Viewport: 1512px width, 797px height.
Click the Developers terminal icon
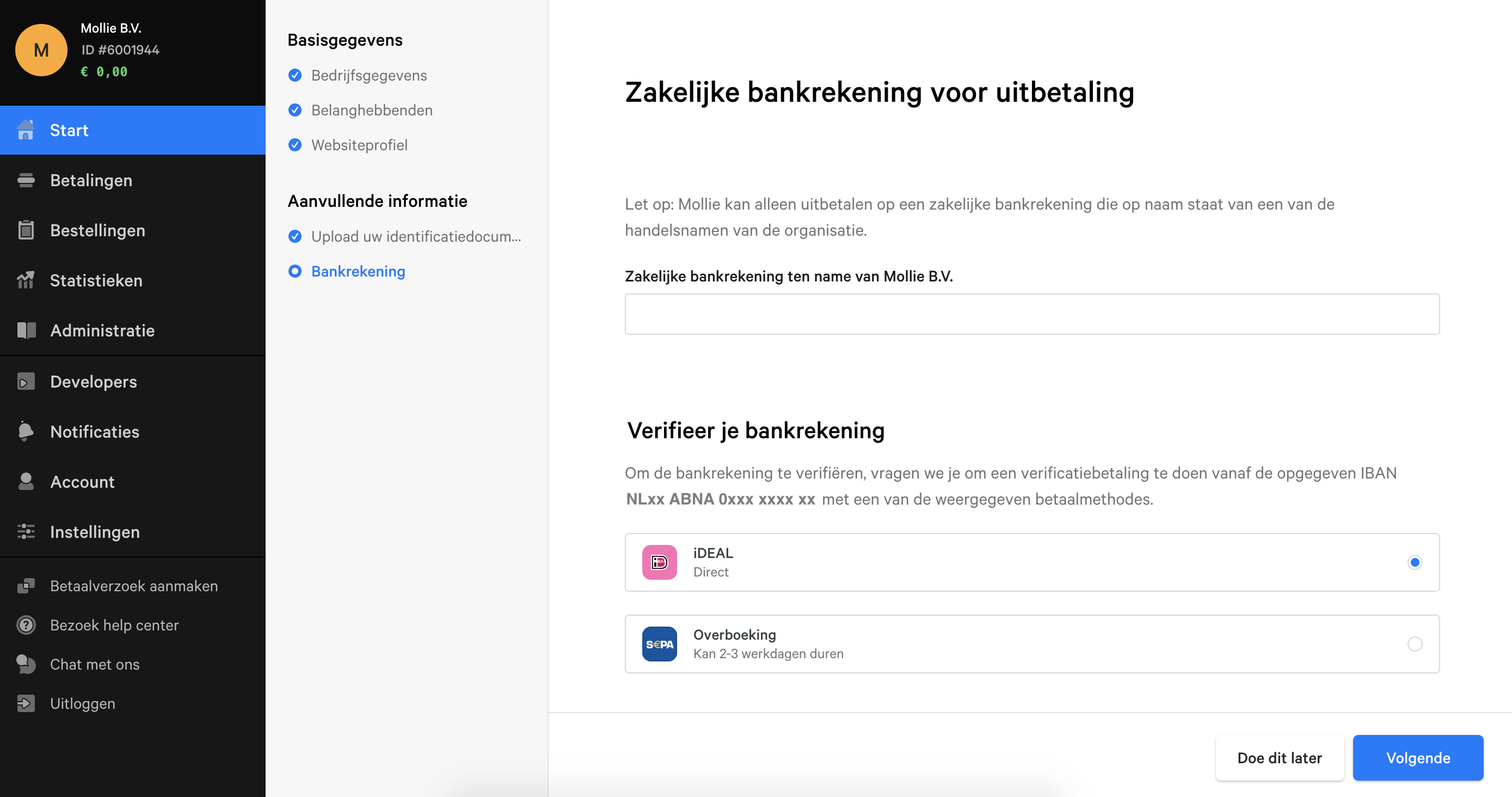(26, 382)
